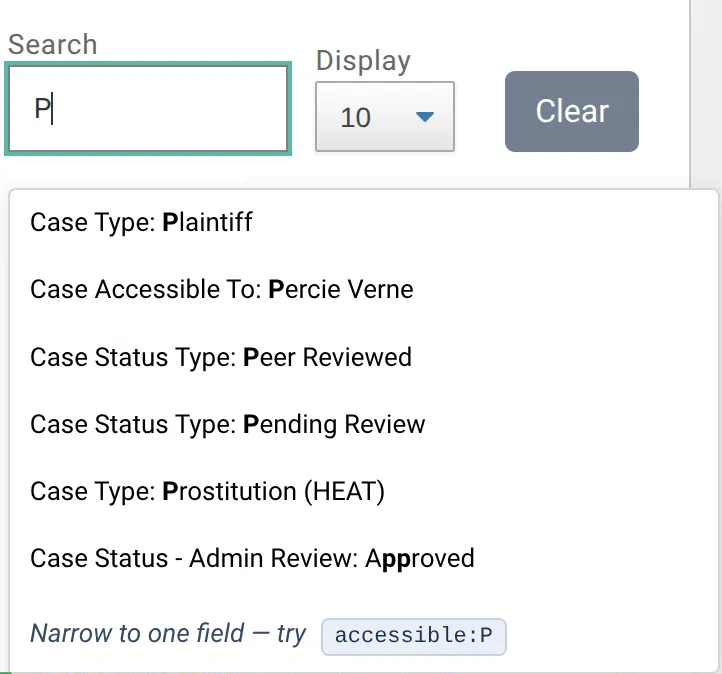Click the blue arrow in Display selector
The height and width of the screenshot is (674, 722).
(425, 117)
